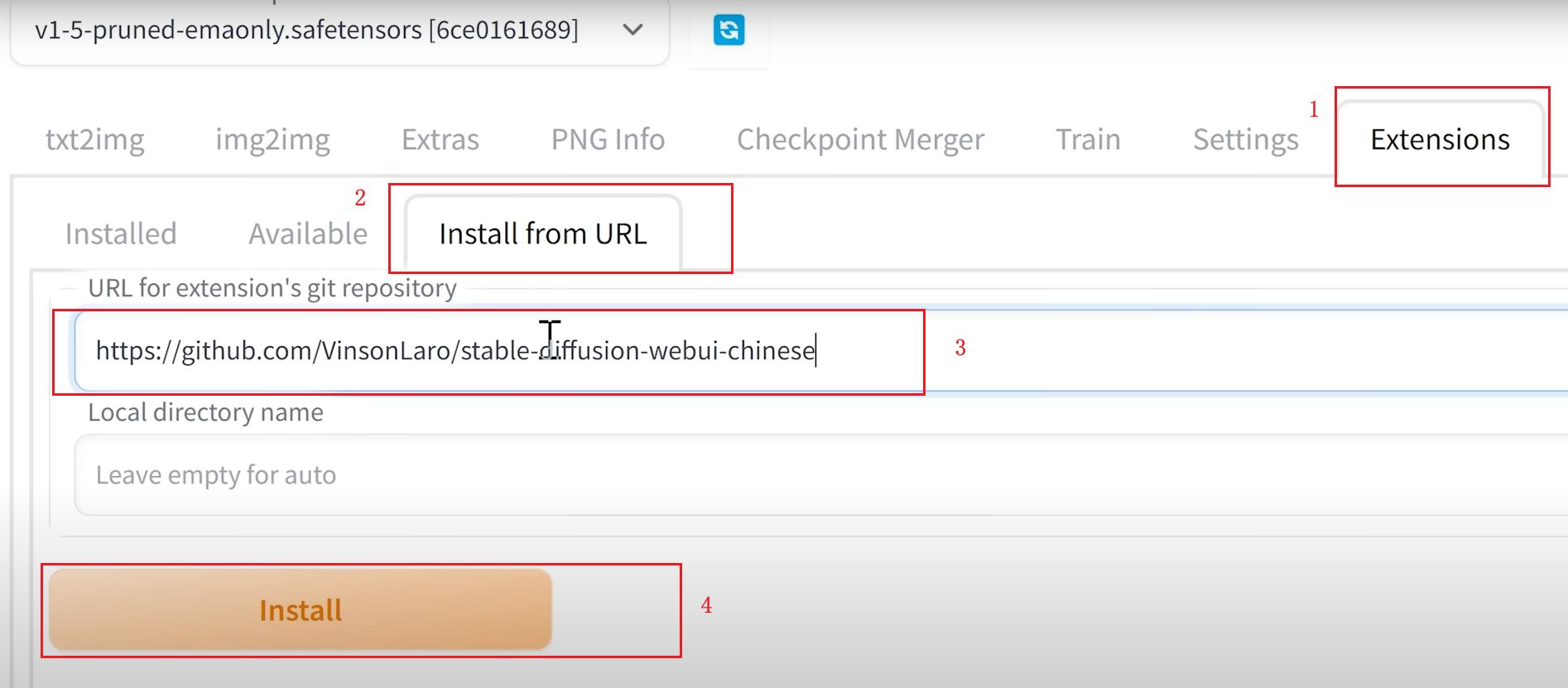The width and height of the screenshot is (1568, 688).
Task: Open the Extras tab
Action: point(440,139)
